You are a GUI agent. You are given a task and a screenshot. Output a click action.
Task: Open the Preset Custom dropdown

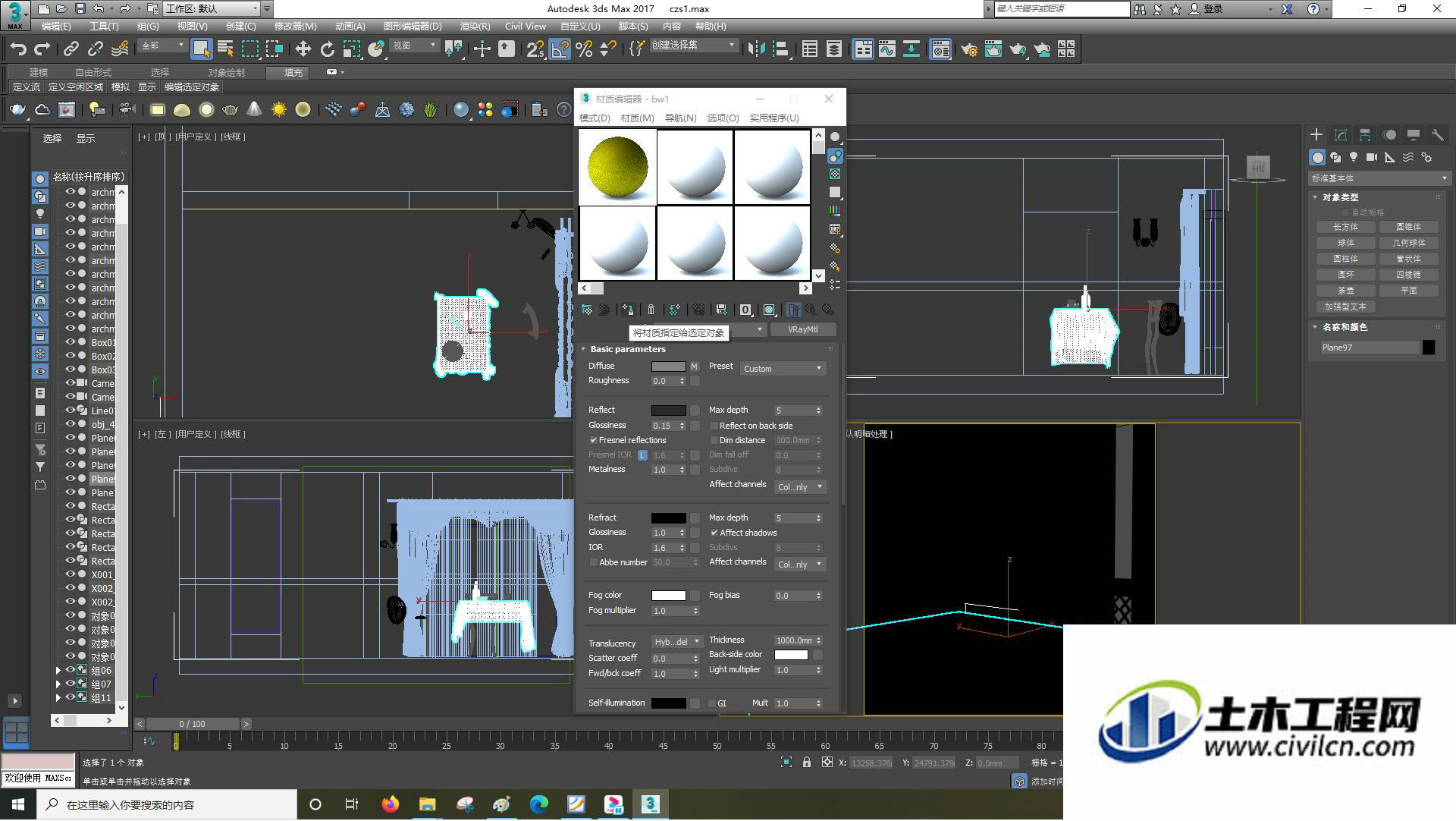pyautogui.click(x=783, y=369)
